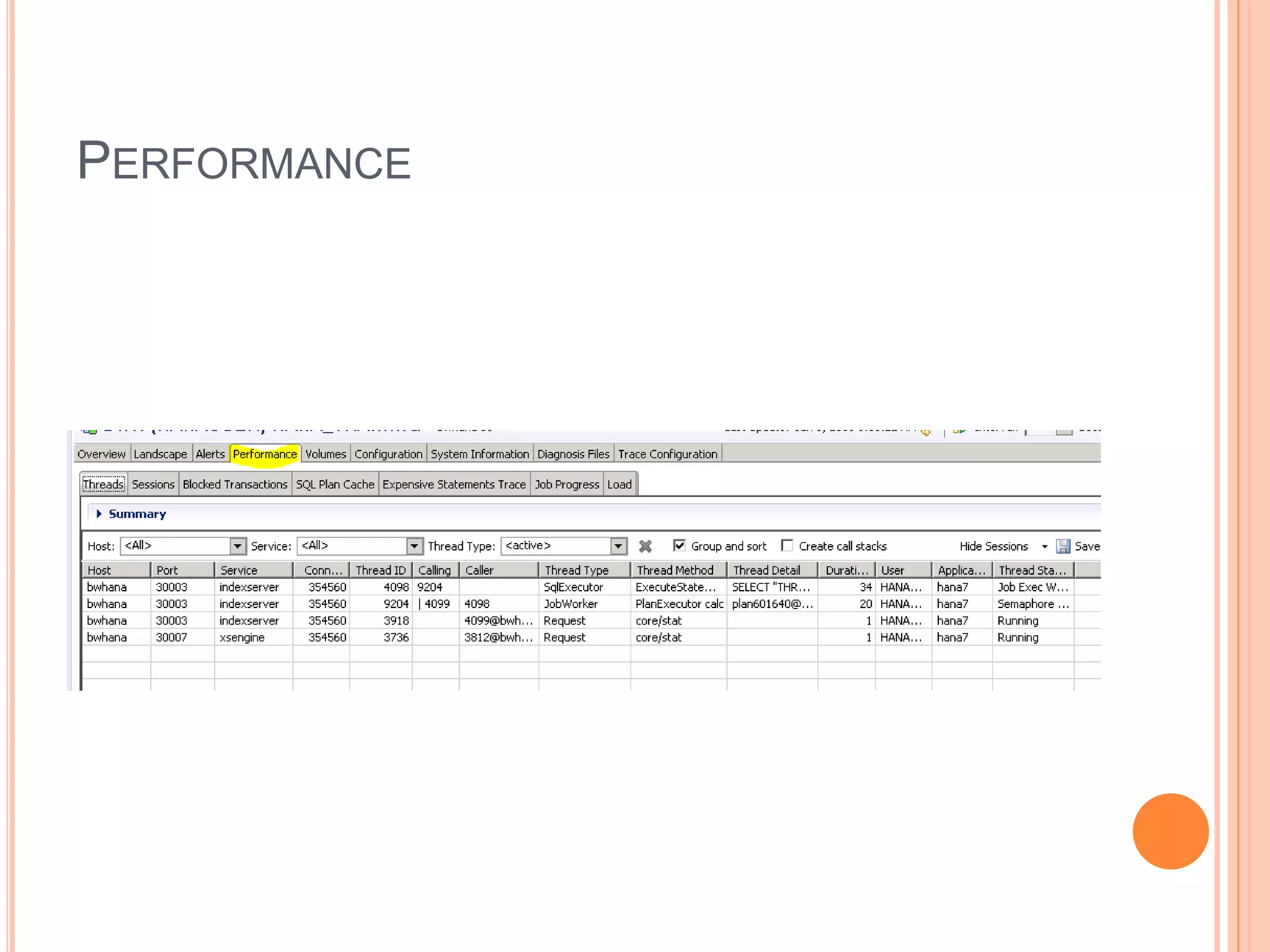Click the duration 34 cell

pyautogui.click(x=846, y=587)
